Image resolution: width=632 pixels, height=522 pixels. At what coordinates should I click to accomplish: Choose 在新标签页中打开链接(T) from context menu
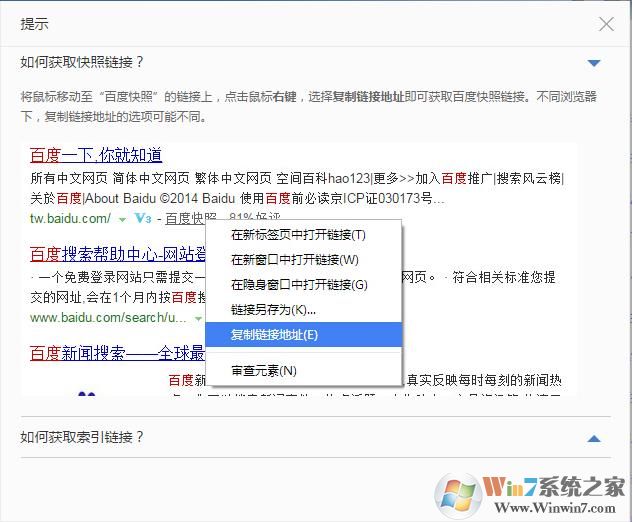point(304,235)
